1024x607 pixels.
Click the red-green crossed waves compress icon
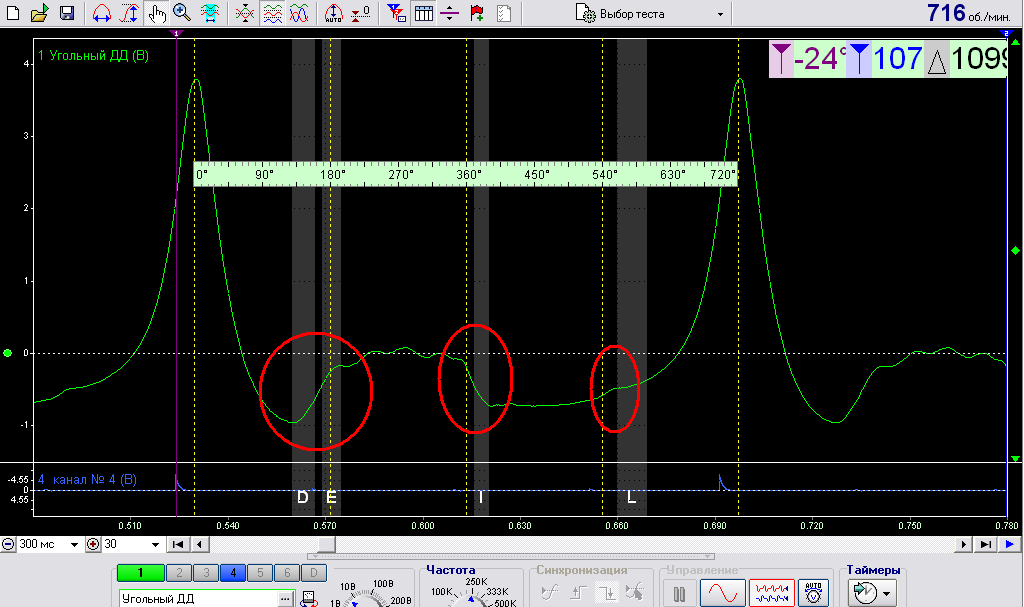245,12
